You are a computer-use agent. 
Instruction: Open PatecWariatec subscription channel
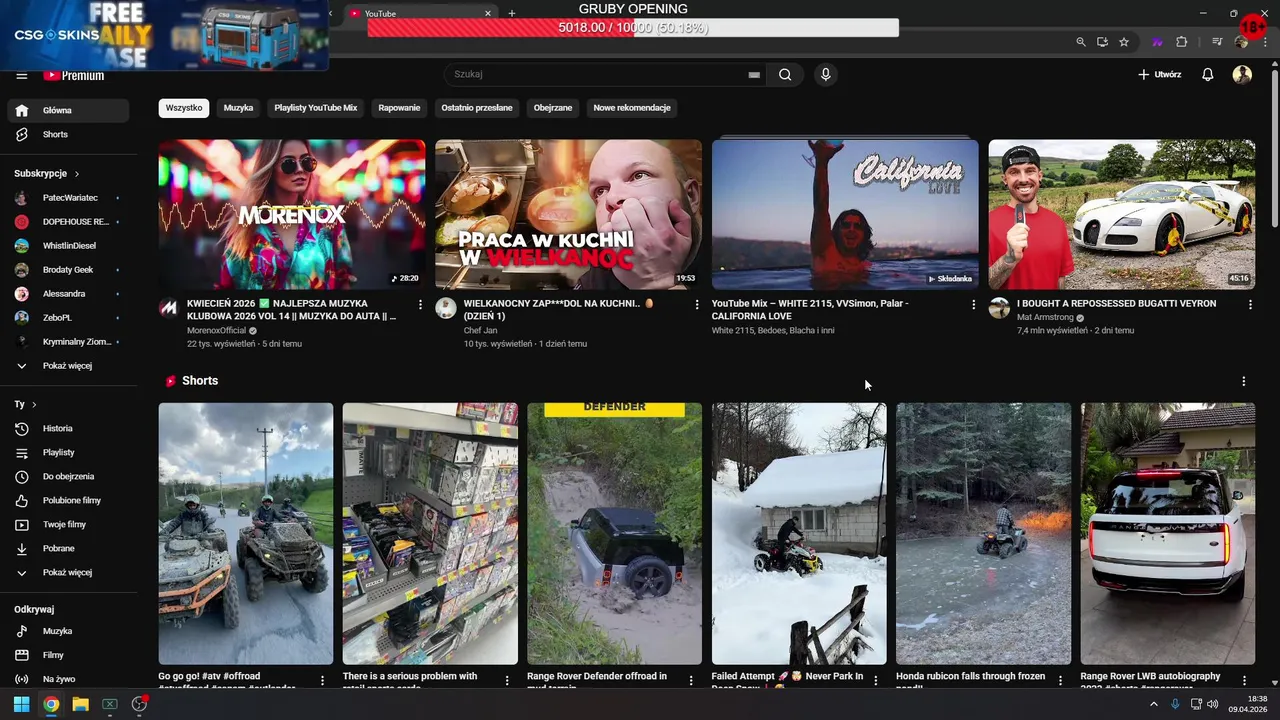[68, 198]
